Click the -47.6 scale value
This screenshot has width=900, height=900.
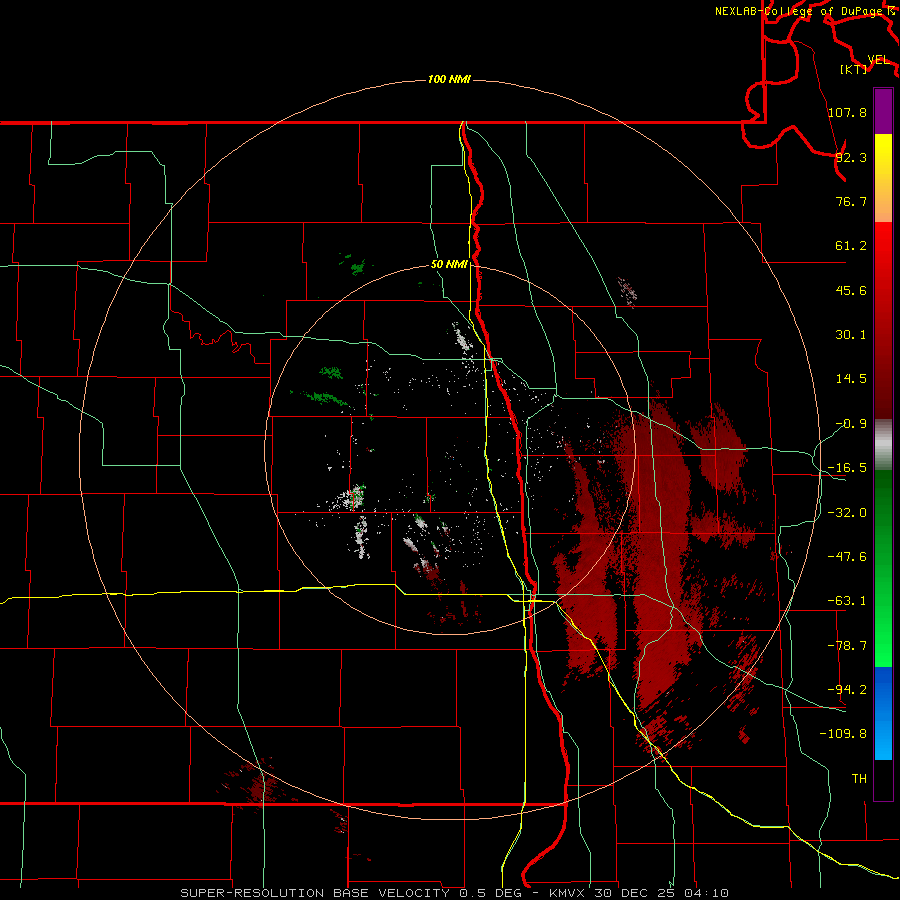847,557
